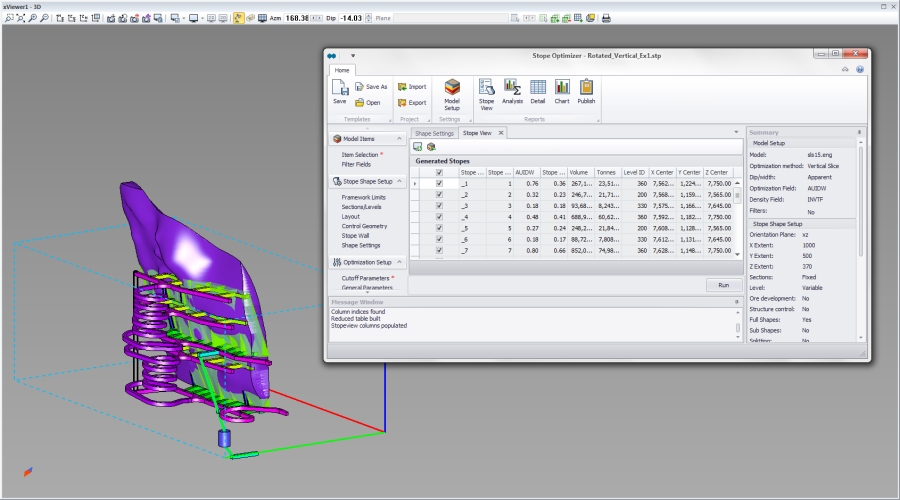Collapse the Optimization Setup section

click(x=400, y=262)
